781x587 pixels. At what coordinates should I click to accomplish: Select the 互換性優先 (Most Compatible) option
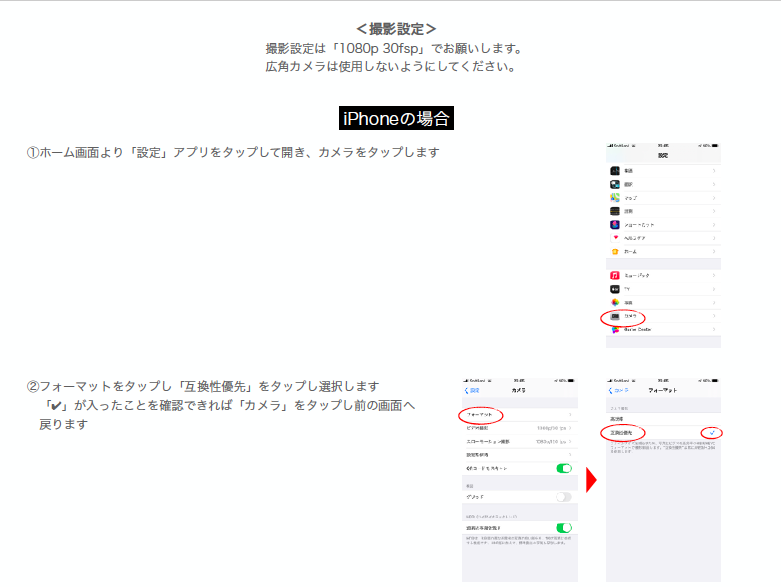click(x=663, y=433)
